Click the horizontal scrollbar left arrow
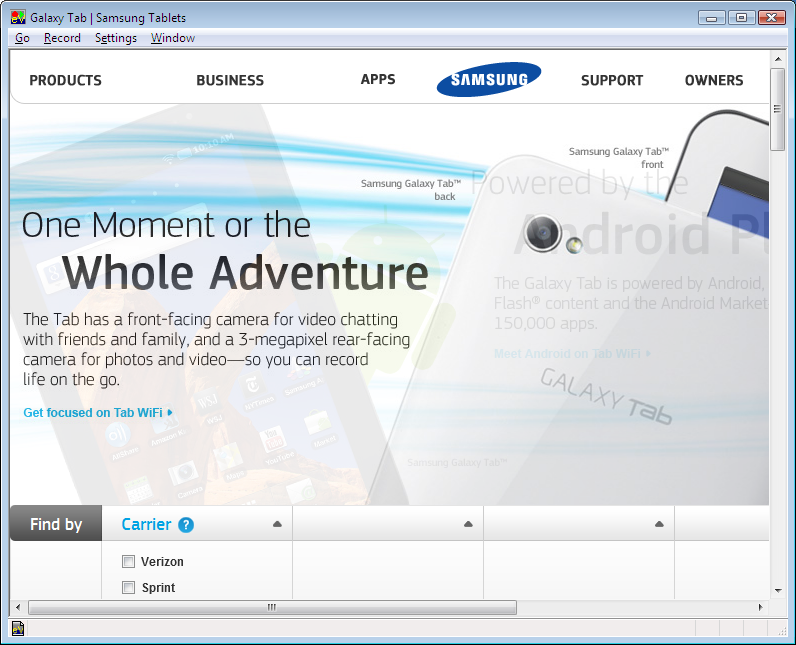The height and width of the screenshot is (645, 796). (18, 607)
